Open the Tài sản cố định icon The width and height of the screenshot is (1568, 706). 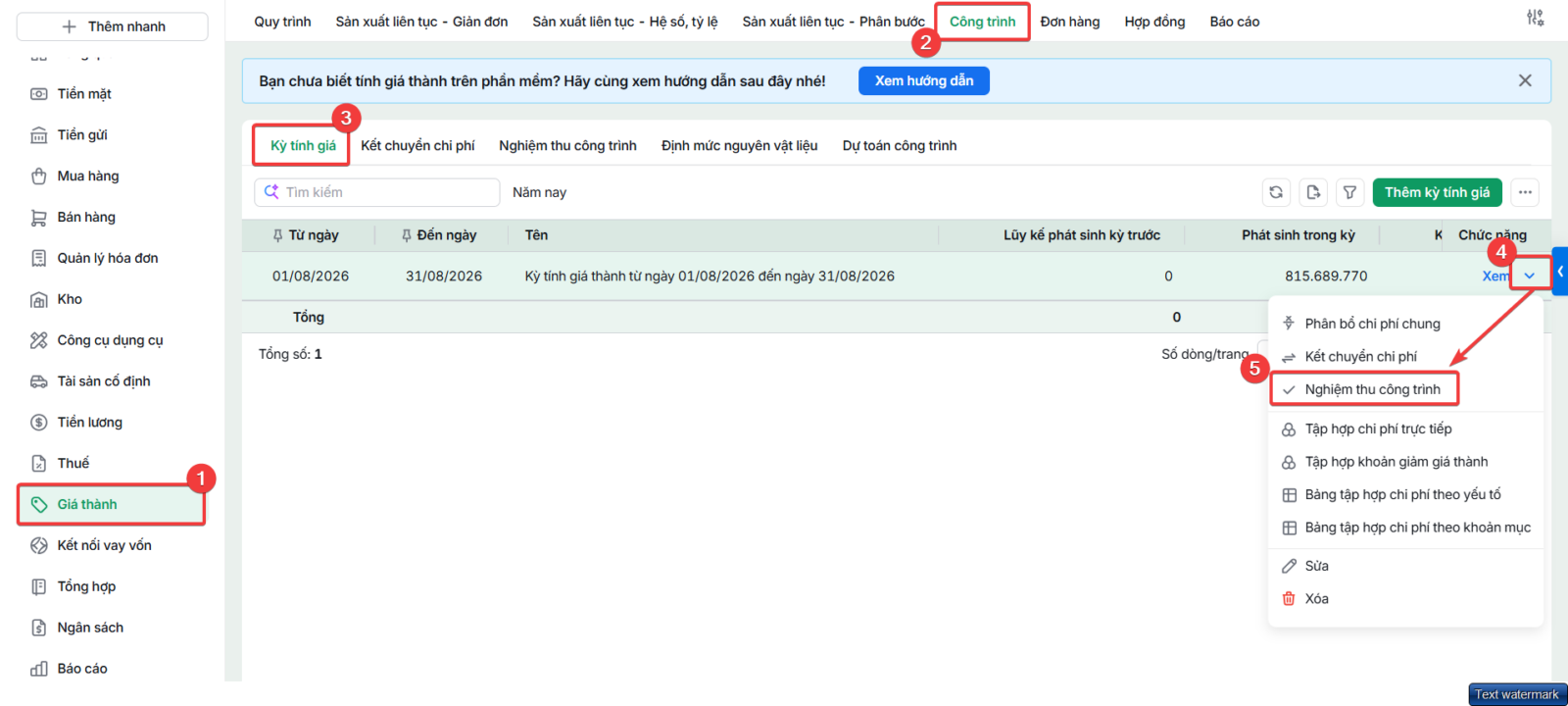(x=39, y=381)
